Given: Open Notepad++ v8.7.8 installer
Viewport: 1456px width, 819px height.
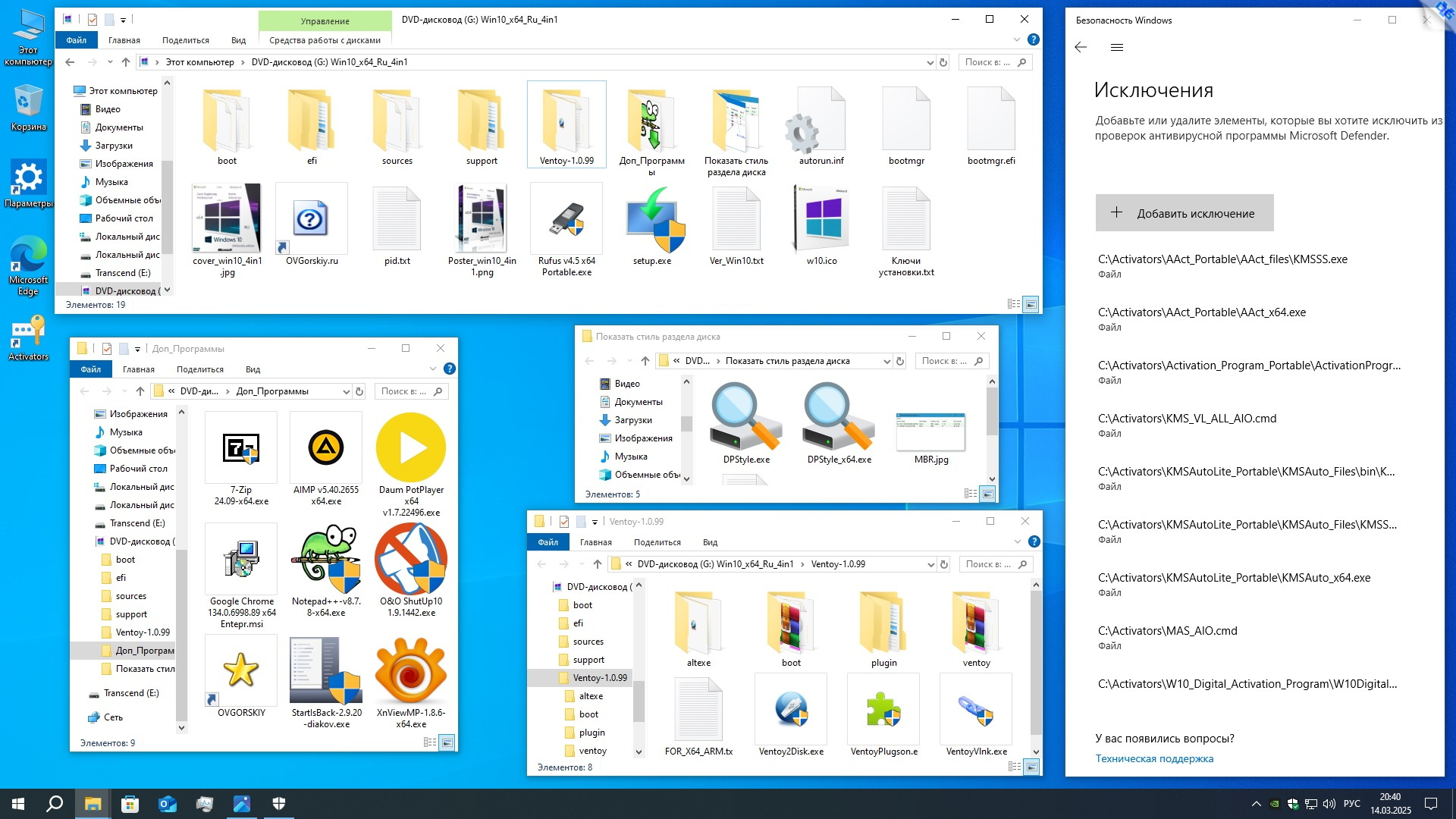Looking at the screenshot, I should [x=326, y=560].
